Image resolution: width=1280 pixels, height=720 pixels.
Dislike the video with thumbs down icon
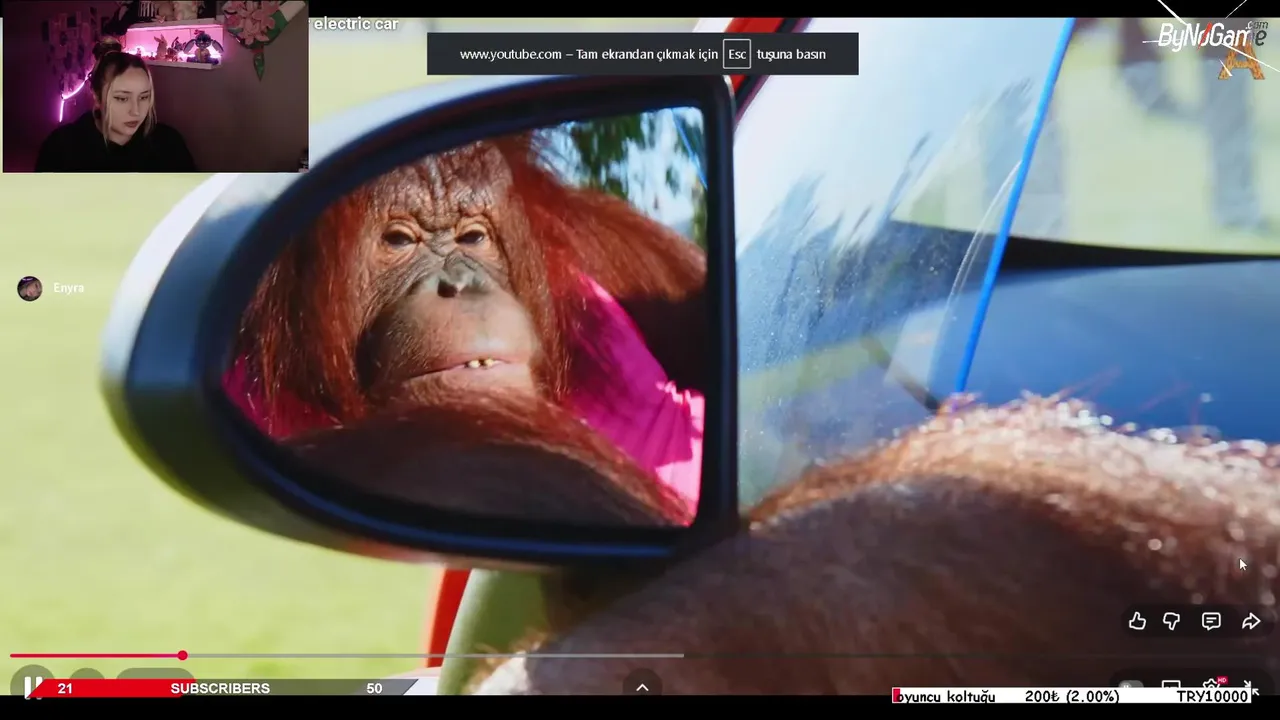click(1171, 621)
